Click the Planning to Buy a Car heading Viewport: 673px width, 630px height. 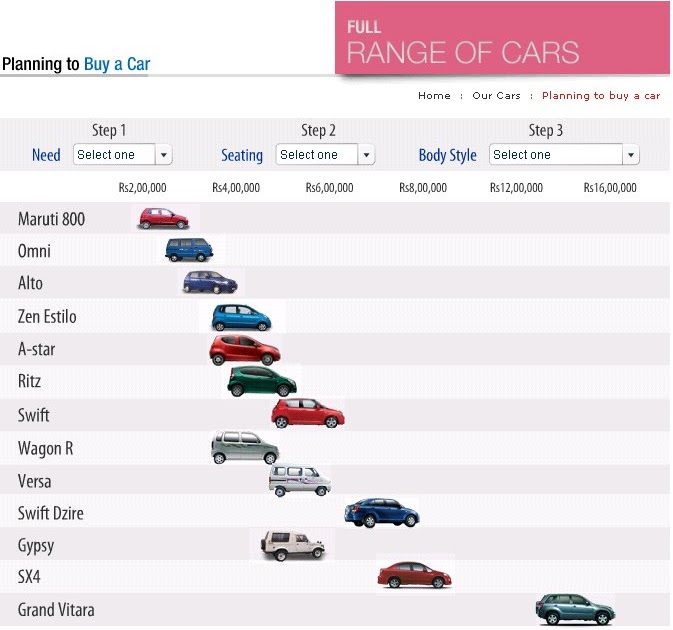click(x=76, y=64)
